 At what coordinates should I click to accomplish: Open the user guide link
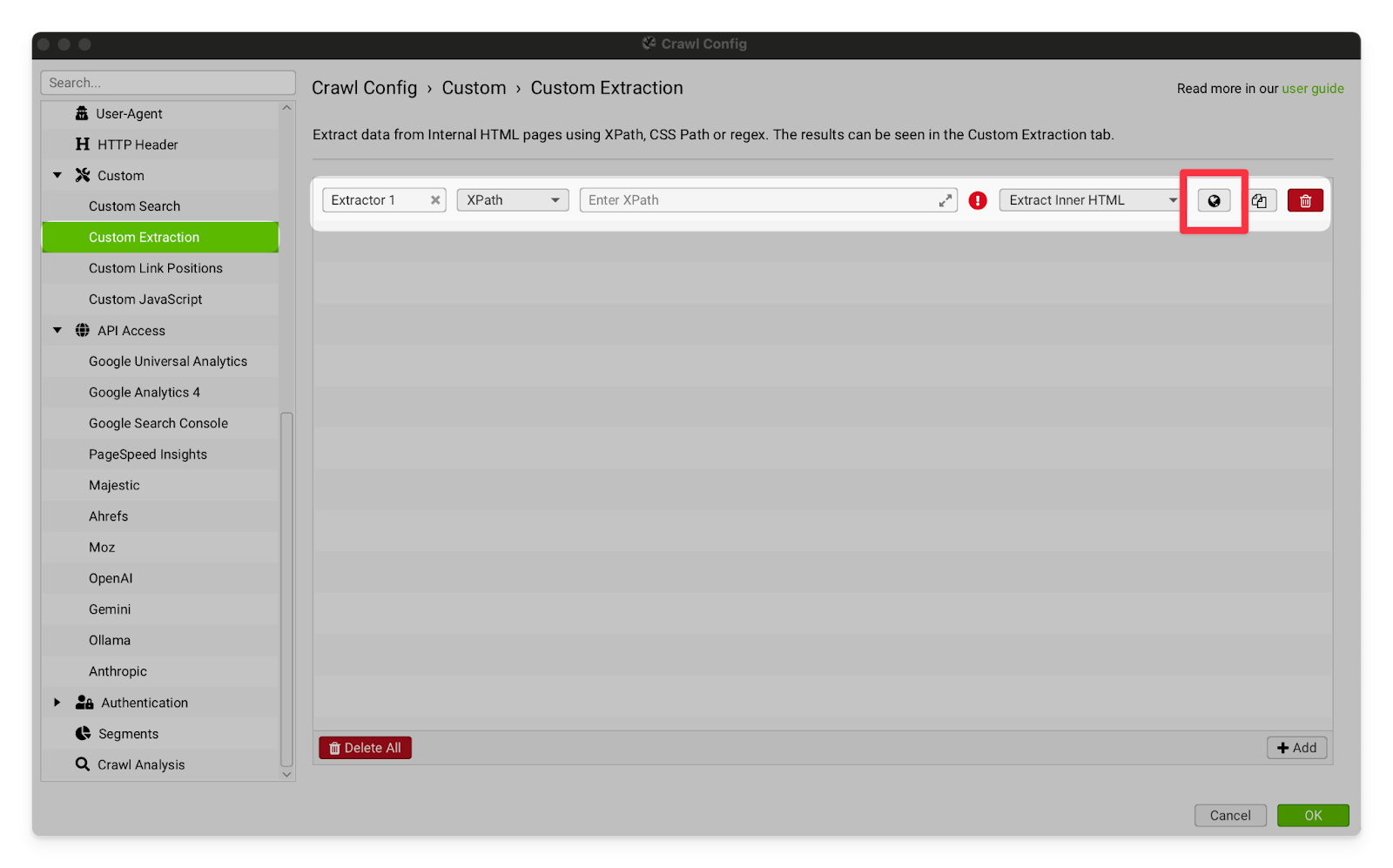1312,89
